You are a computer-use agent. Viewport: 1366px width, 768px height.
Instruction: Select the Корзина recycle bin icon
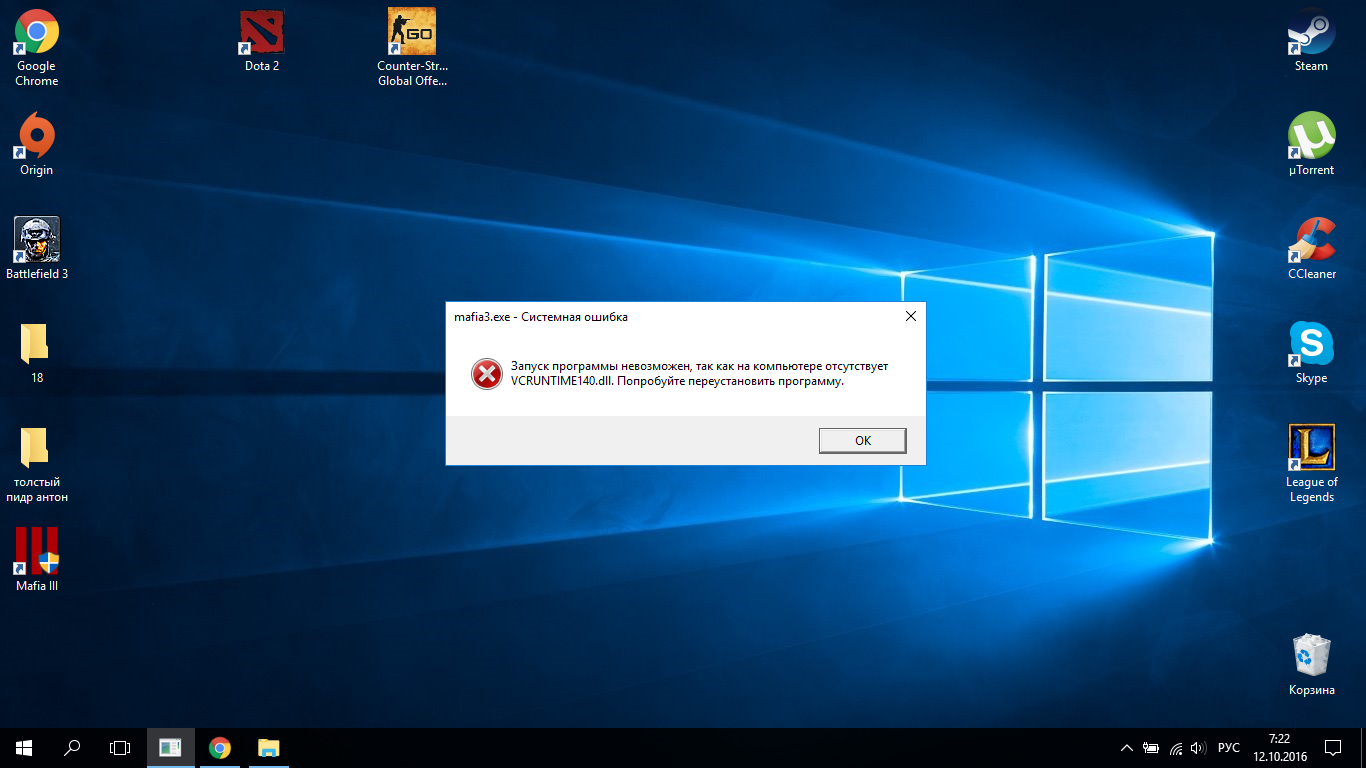[x=1311, y=665]
